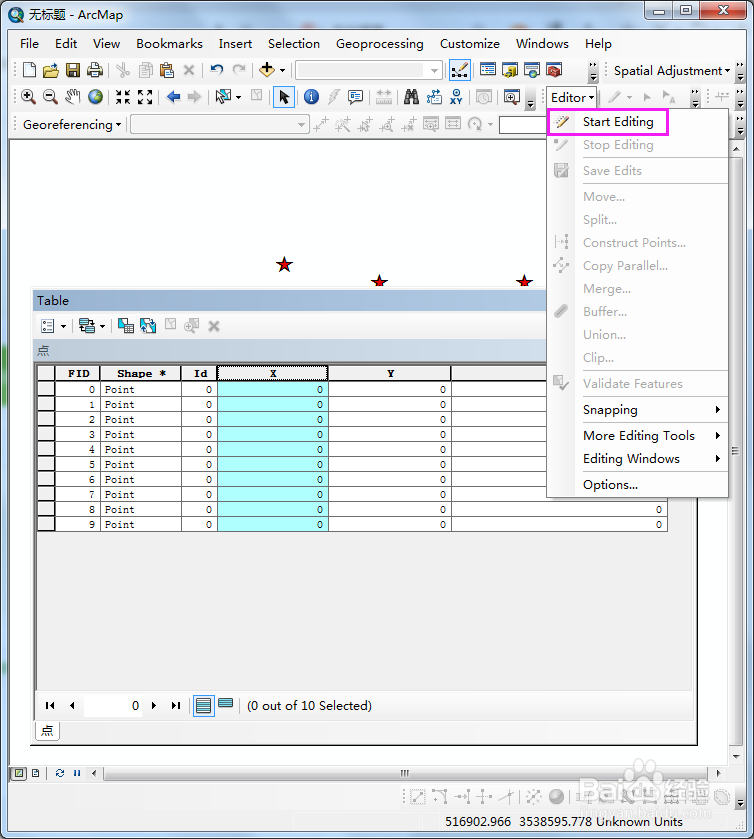This screenshot has height=839, width=754.
Task: Open the ArcToolbox red toolbox icon
Action: pos(554,70)
